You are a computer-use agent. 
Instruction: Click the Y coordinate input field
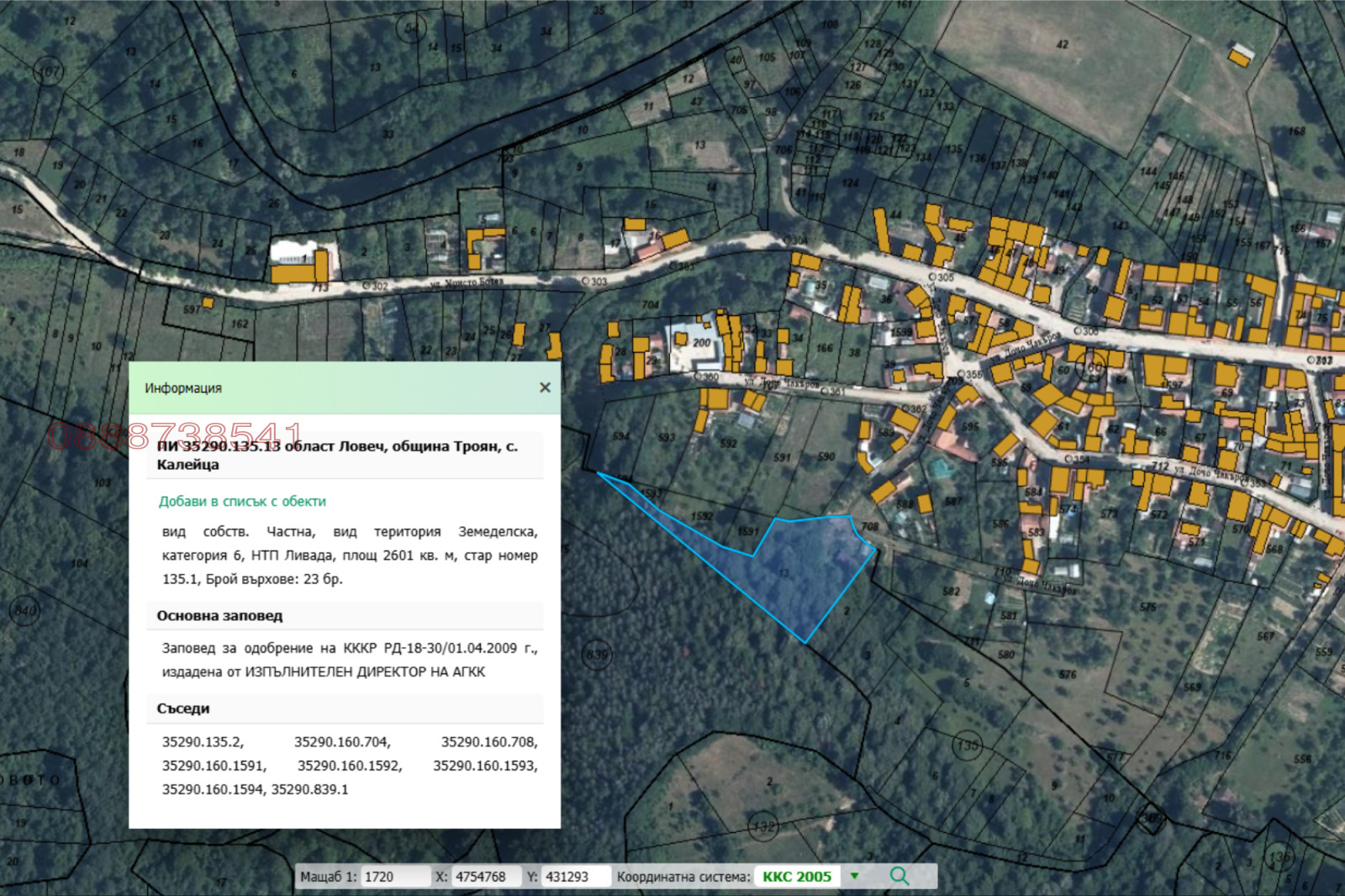click(x=574, y=877)
